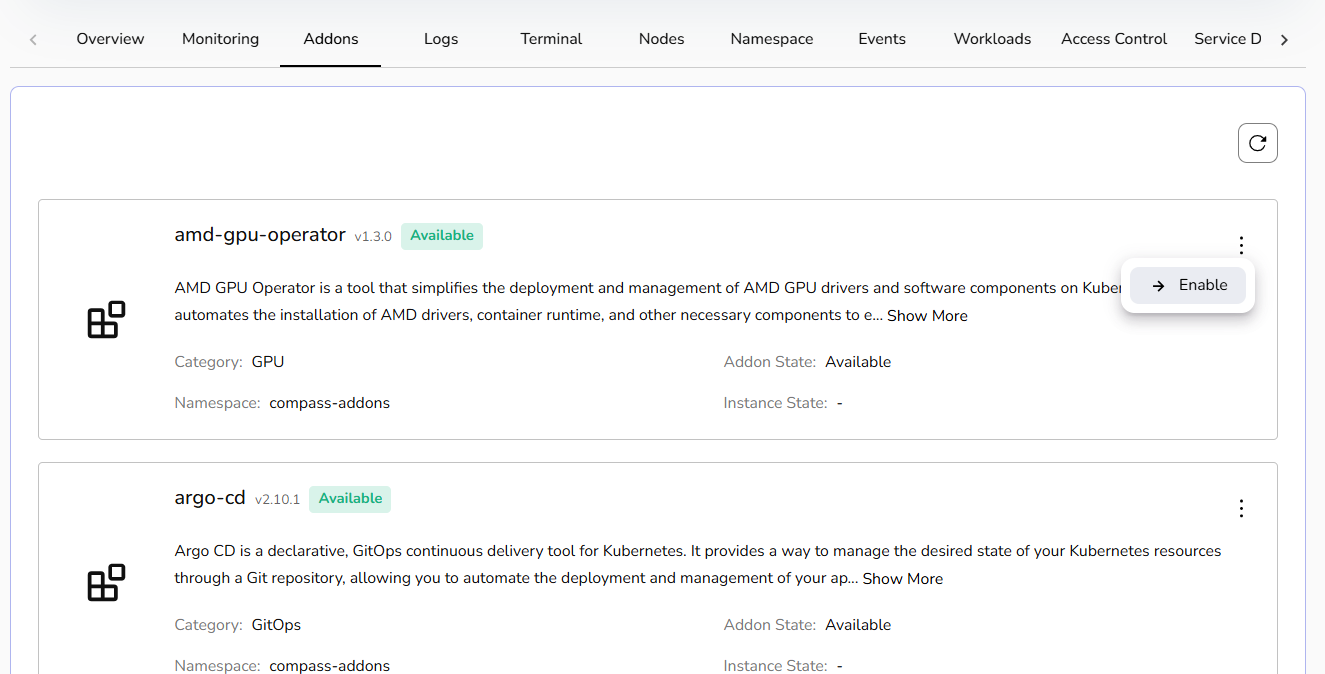Click the argo-cd addon icon
This screenshot has height=674, width=1325.
pyautogui.click(x=106, y=582)
